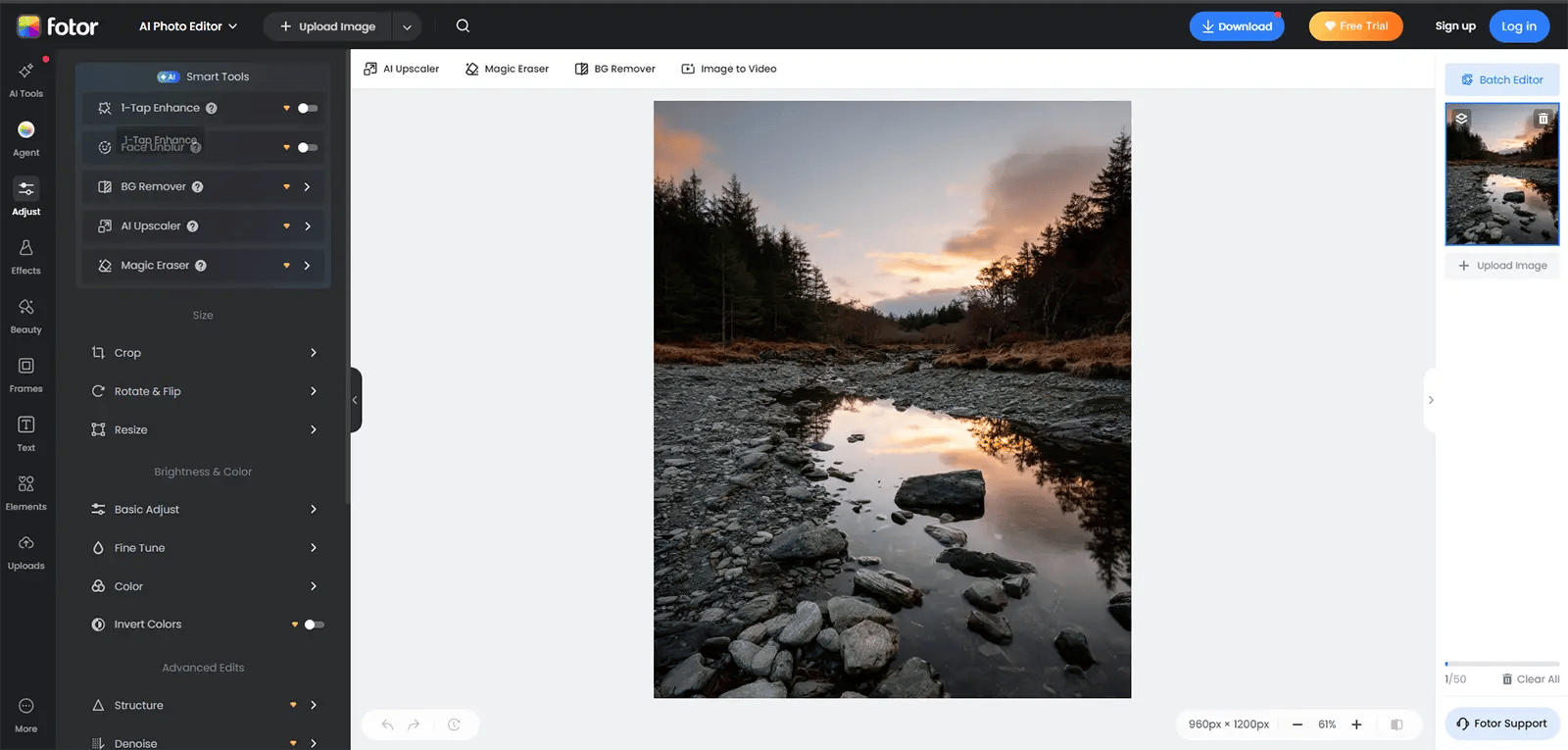
Task: Click the Sign up link
Action: (1455, 26)
